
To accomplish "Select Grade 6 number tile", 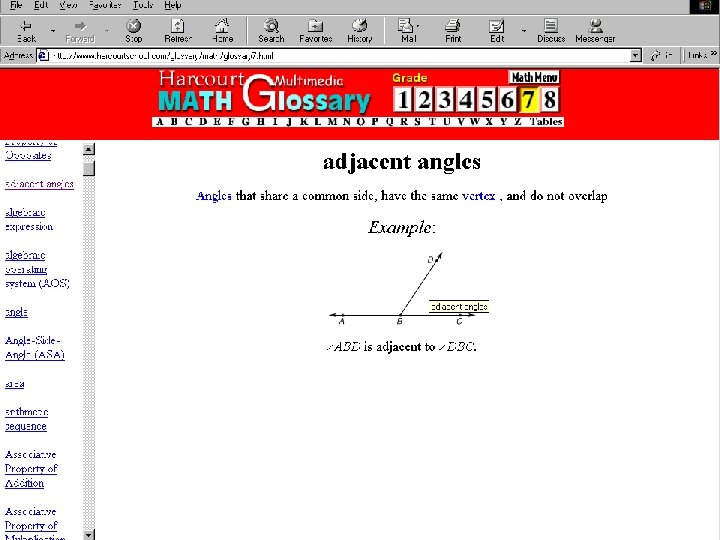I will (507, 100).
